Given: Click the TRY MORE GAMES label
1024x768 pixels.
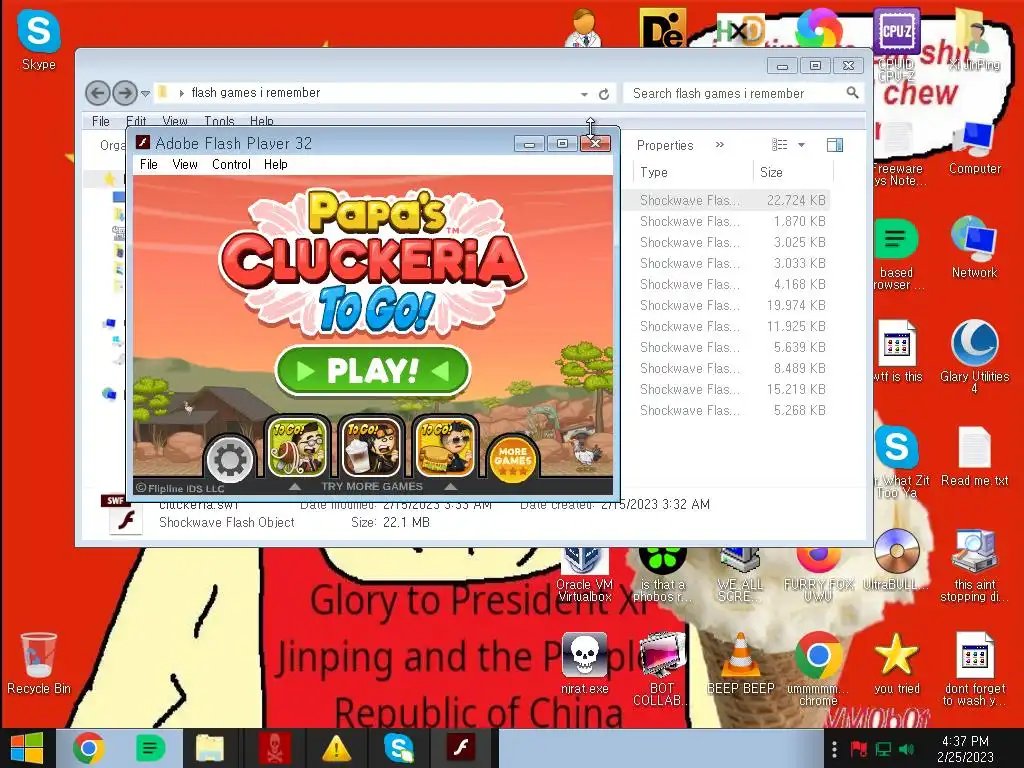Looking at the screenshot, I should click(372, 487).
